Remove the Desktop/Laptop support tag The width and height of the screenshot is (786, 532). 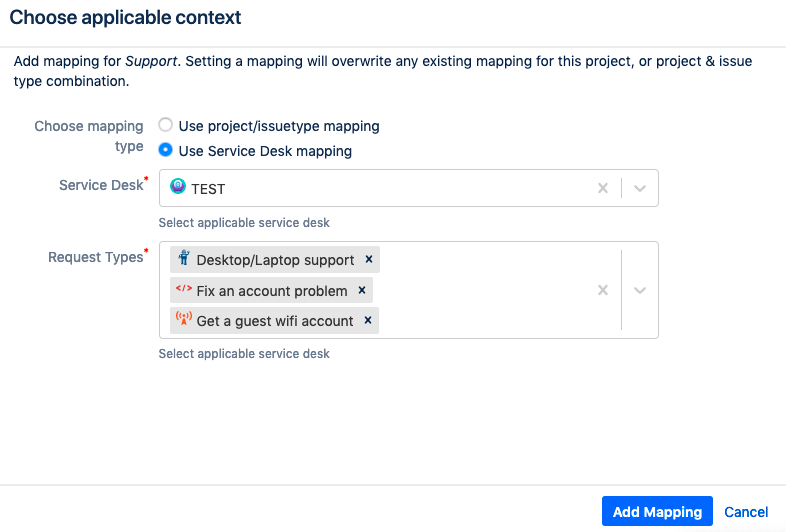coord(369,259)
